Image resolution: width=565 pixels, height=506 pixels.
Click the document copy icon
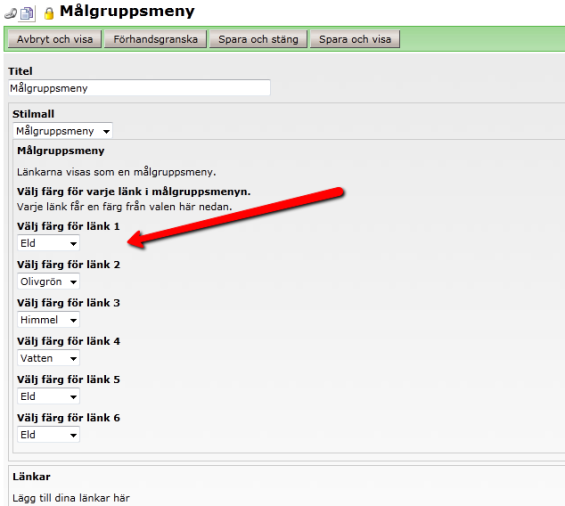(27, 14)
